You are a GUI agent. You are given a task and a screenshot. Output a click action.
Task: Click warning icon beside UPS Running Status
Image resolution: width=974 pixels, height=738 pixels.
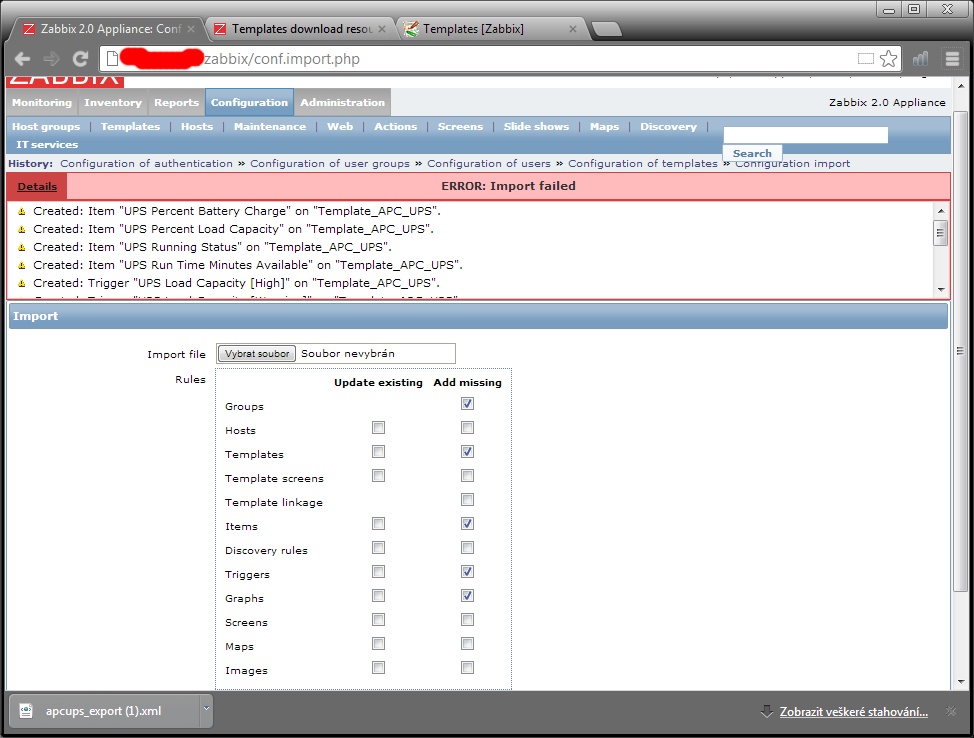point(22,247)
